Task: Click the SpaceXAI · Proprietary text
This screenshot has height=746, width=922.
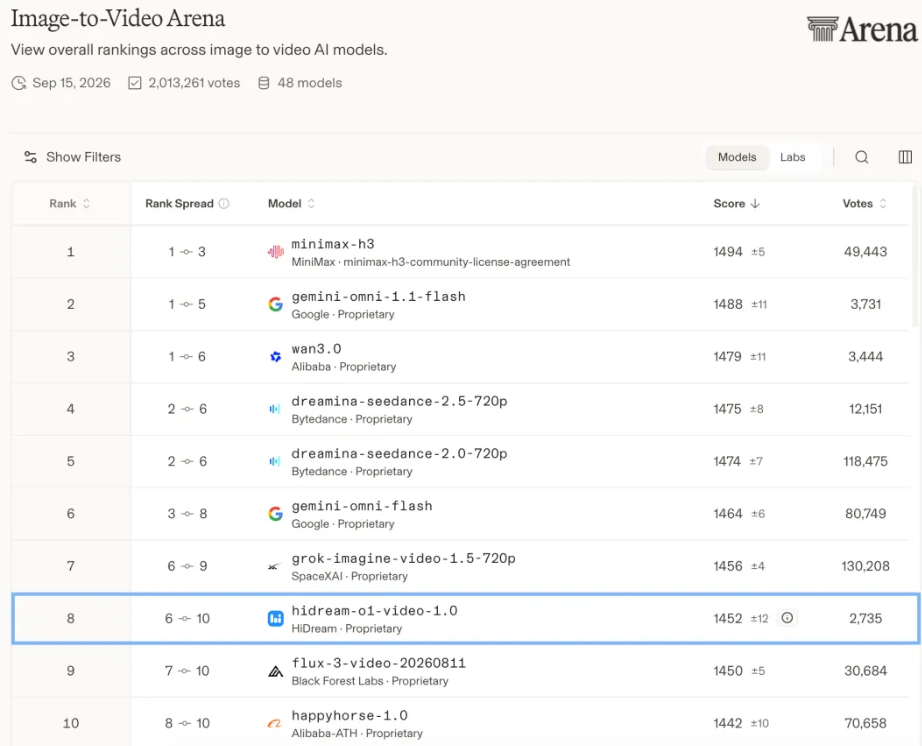Action: coord(349,576)
